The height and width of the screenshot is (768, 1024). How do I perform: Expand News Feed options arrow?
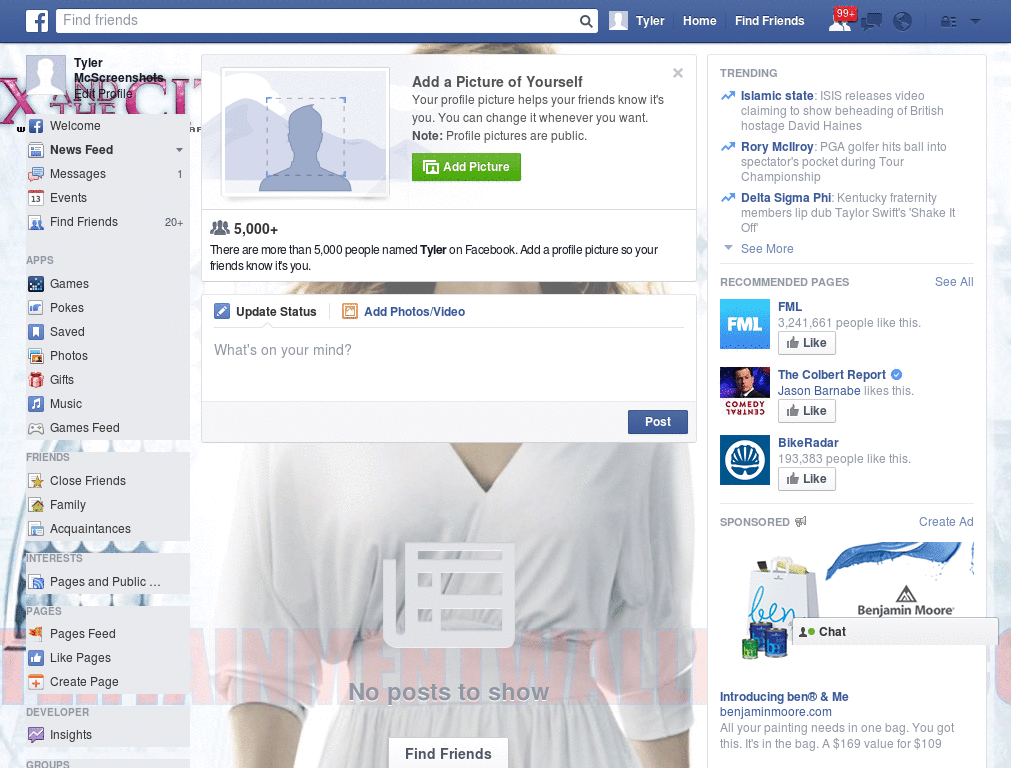[179, 150]
